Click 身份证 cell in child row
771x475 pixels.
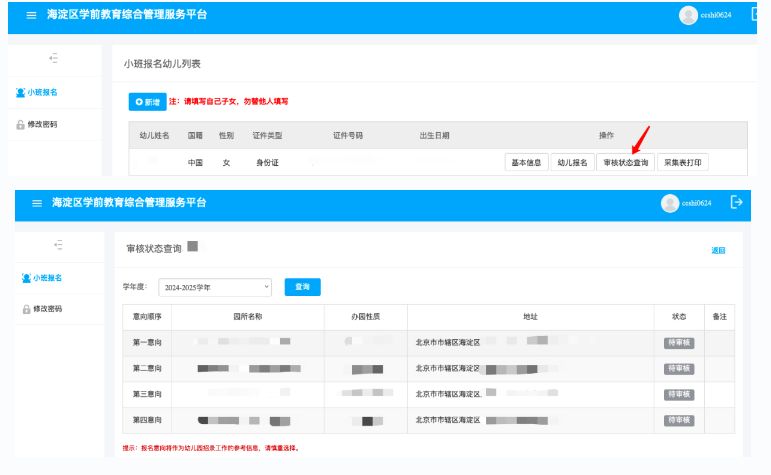[x=267, y=163]
